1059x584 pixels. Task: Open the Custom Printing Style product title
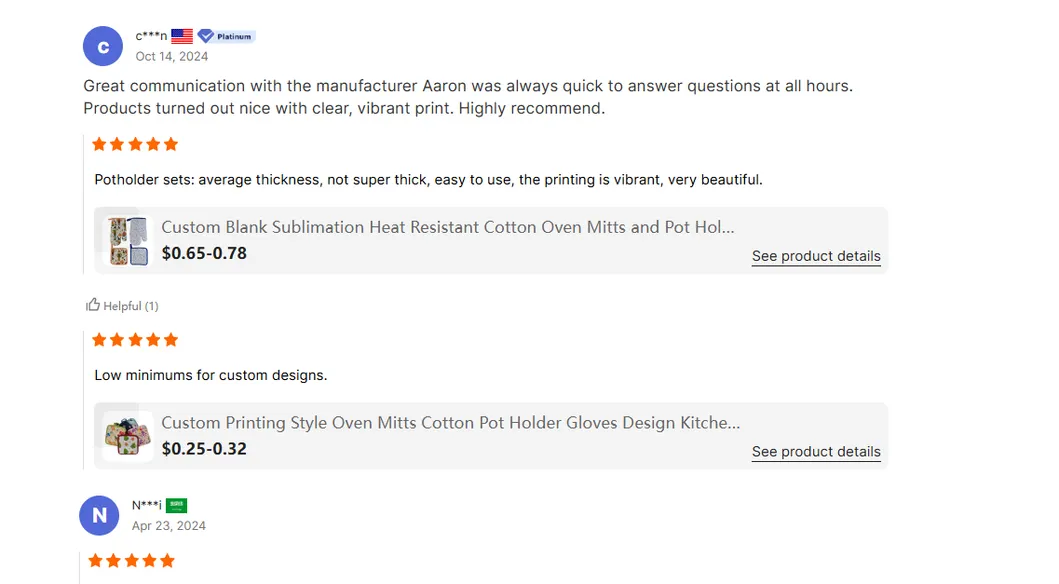click(x=451, y=423)
